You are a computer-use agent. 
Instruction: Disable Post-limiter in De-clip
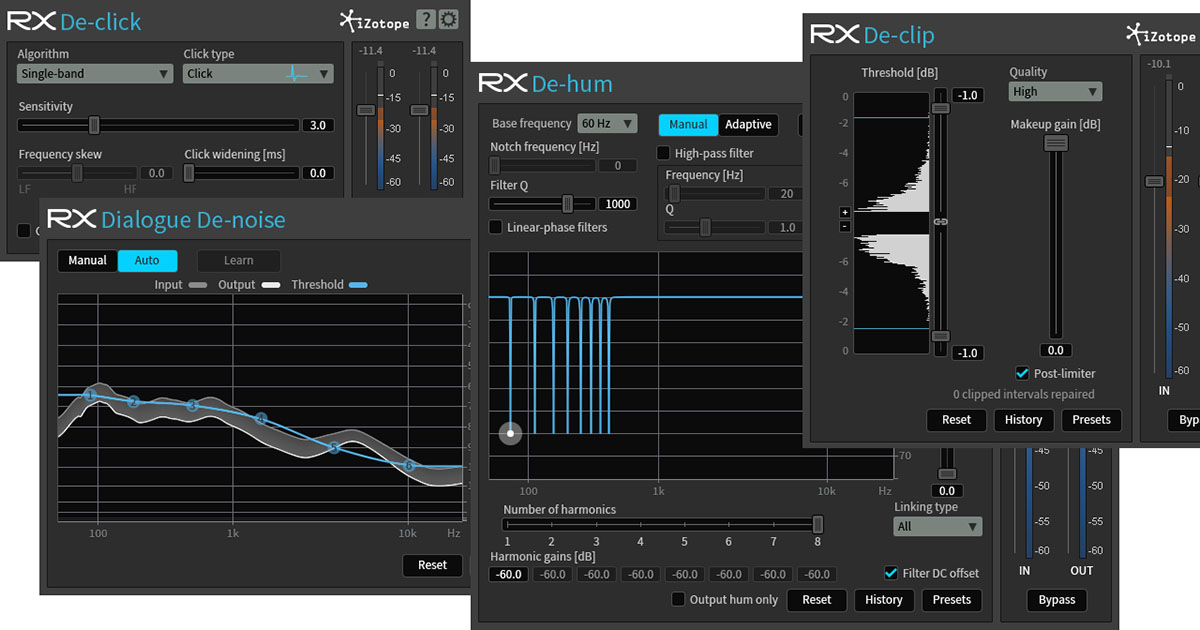click(1022, 373)
